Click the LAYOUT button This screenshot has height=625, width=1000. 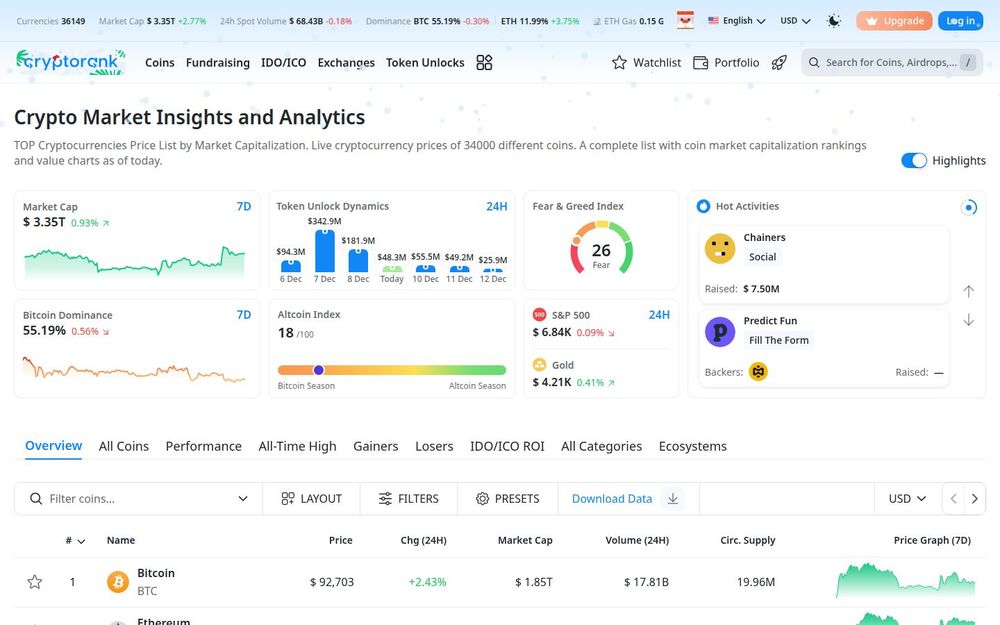coord(312,499)
